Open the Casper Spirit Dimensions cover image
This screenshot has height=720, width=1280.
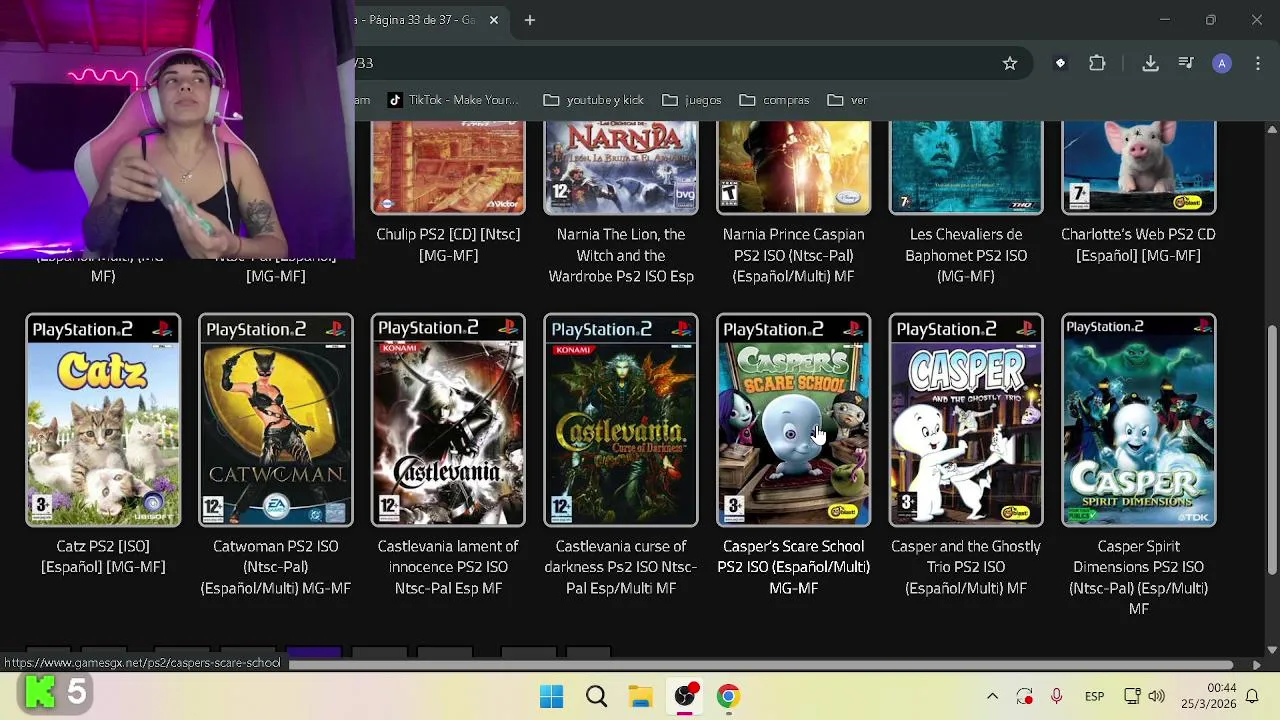(1139, 420)
